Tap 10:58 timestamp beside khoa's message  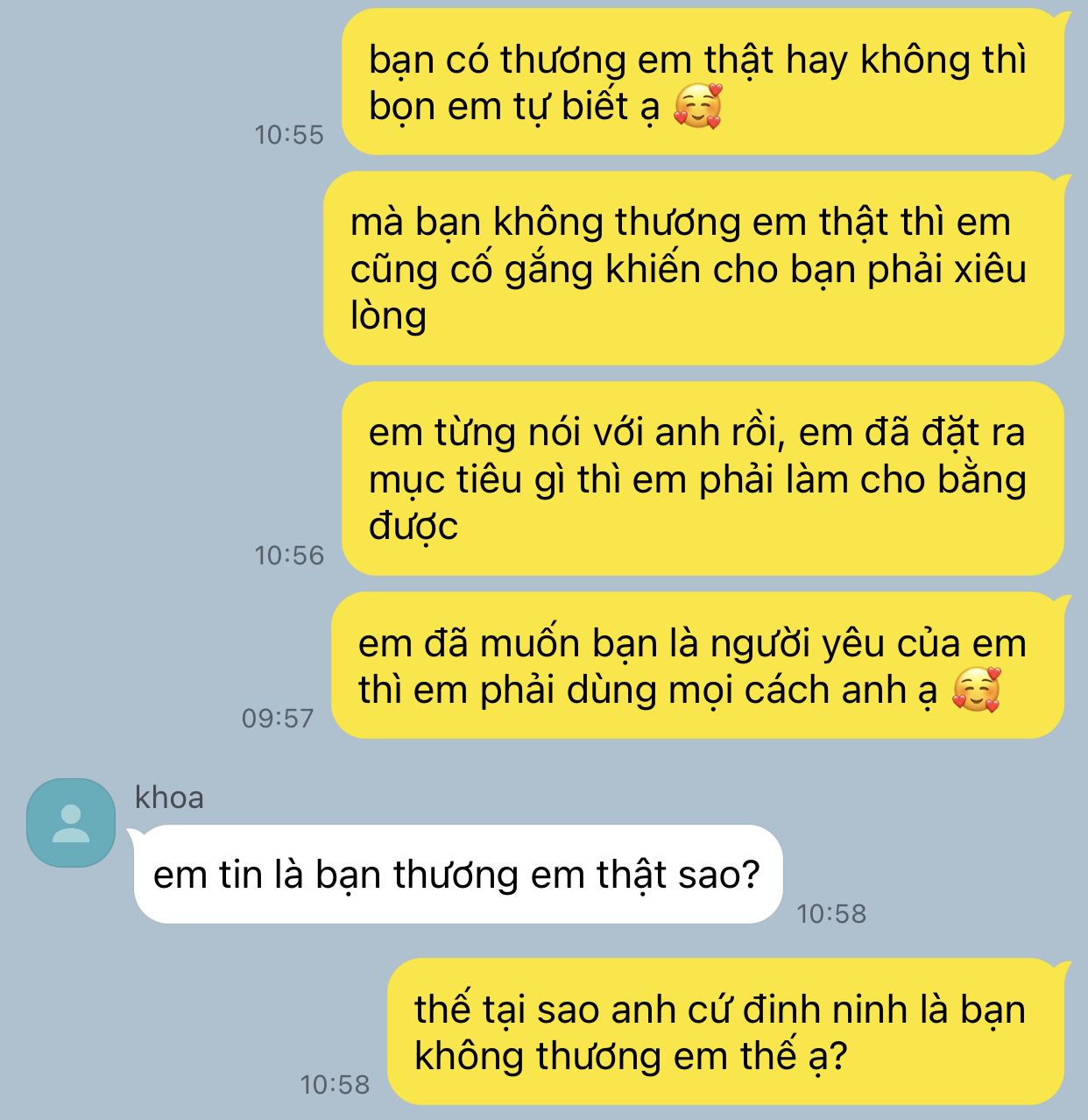831,914
